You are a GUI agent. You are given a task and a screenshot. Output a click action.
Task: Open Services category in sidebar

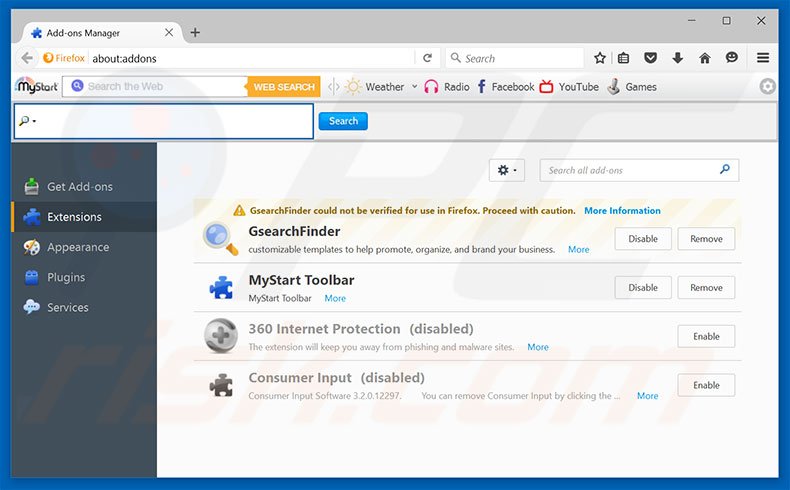84,307
